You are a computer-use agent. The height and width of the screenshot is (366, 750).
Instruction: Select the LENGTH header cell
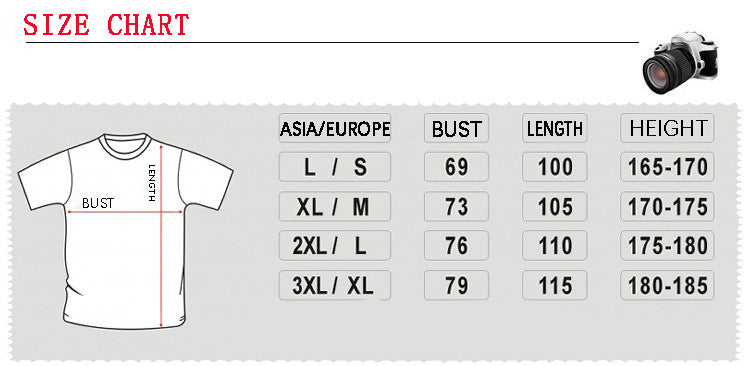[555, 128]
